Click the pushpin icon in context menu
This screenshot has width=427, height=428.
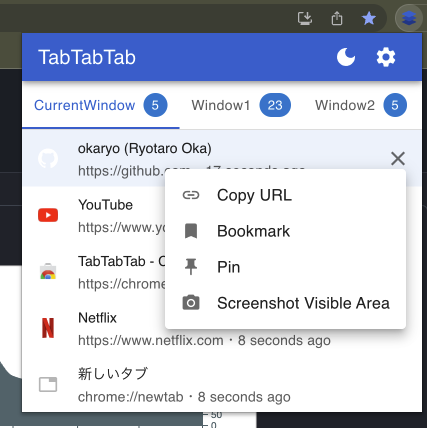click(191, 266)
